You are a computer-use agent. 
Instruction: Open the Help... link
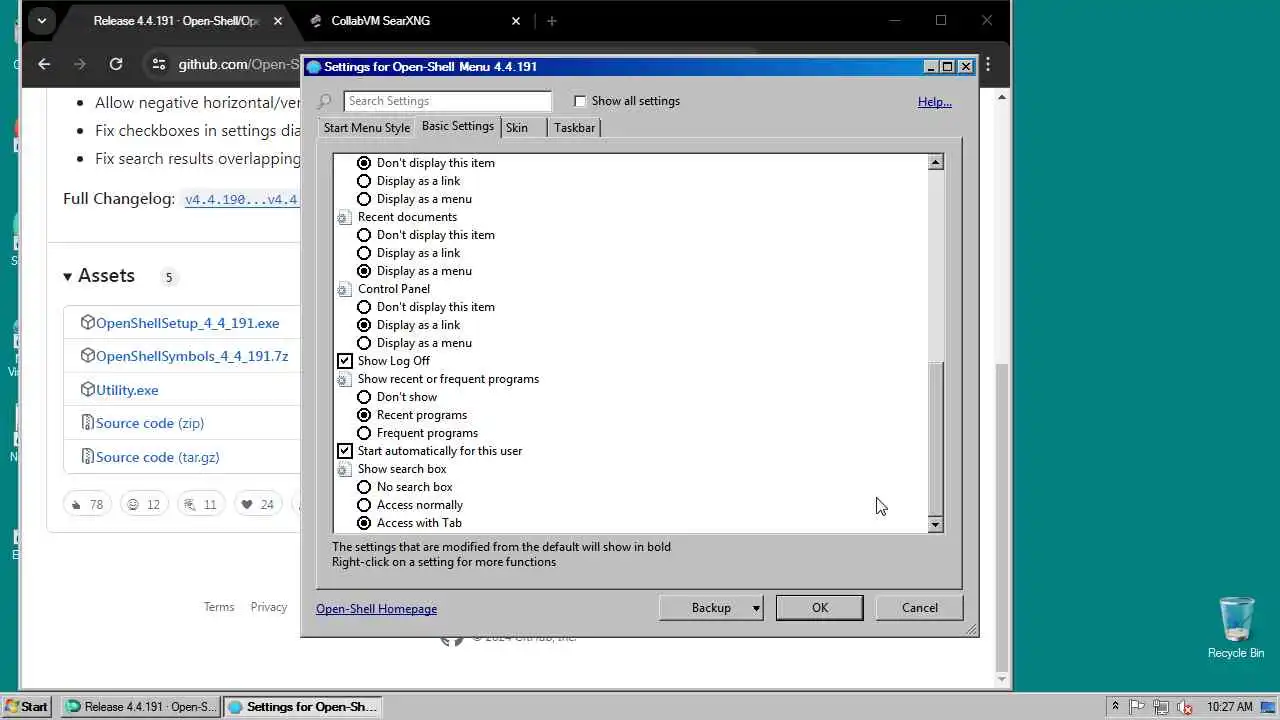pyautogui.click(x=935, y=102)
